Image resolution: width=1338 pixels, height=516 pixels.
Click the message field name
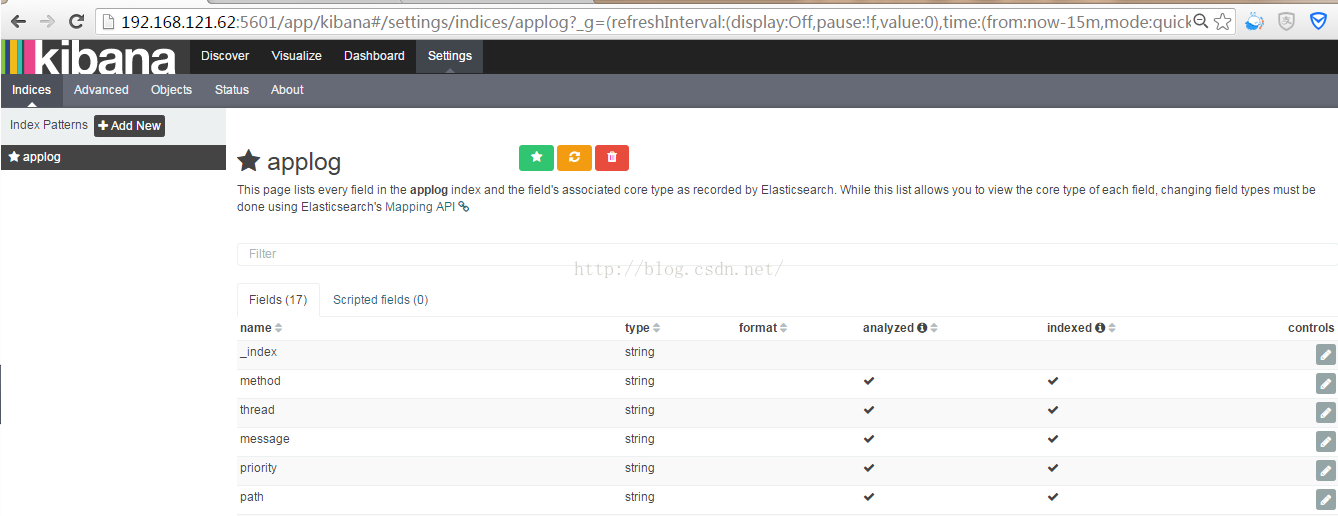click(x=264, y=439)
